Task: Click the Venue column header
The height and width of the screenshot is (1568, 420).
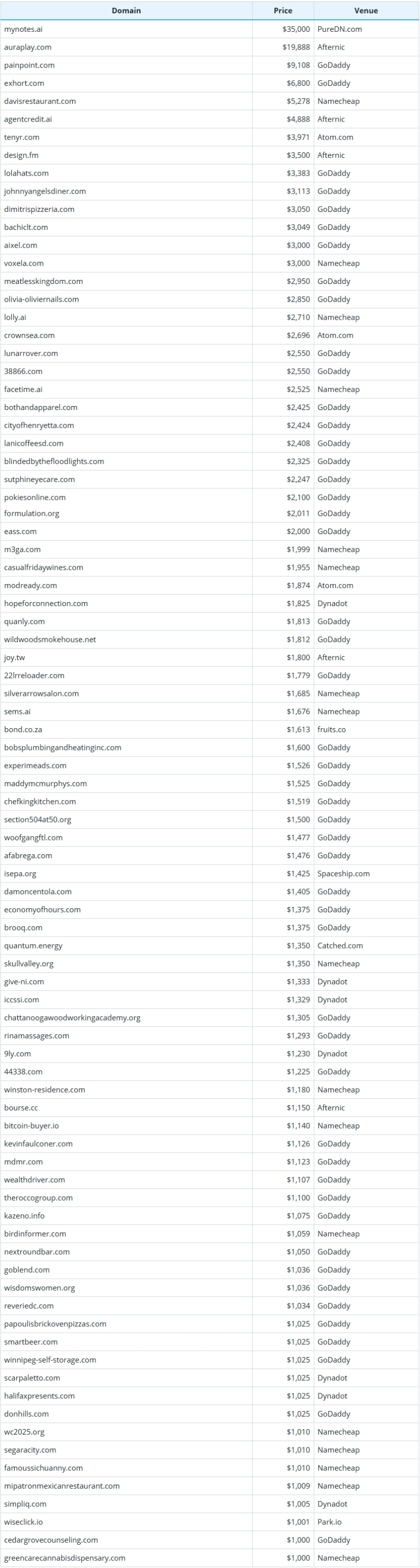Action: coord(366,10)
